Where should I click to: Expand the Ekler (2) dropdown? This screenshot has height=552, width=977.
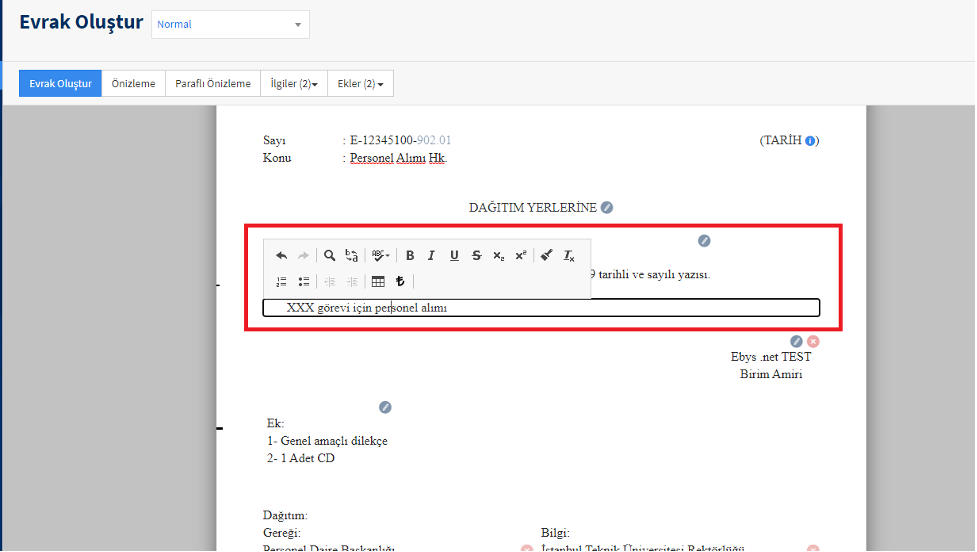(360, 83)
